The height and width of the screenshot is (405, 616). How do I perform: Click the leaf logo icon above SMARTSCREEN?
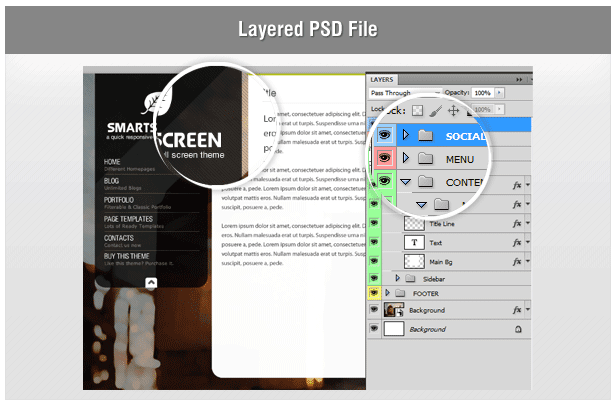point(157,102)
